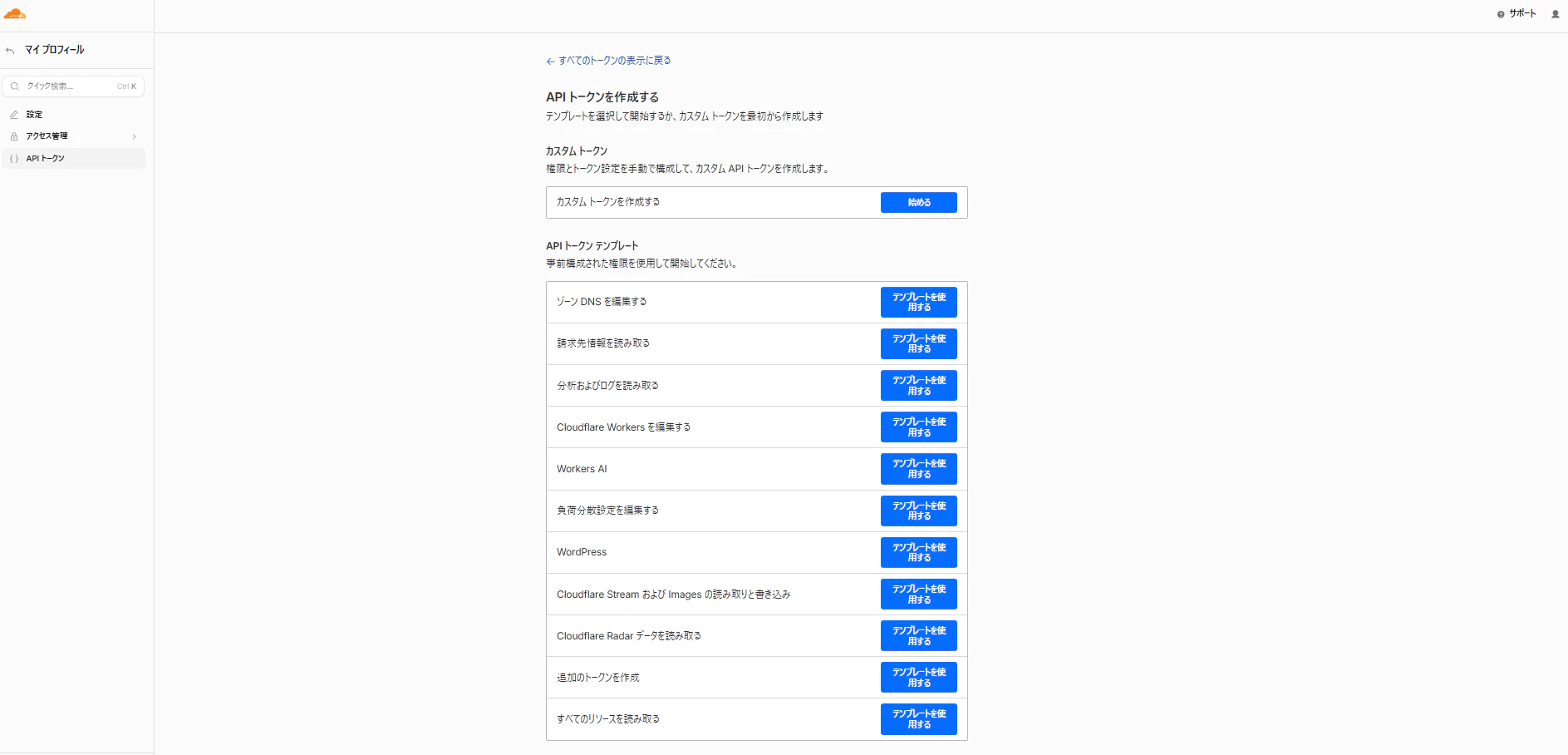
Task: Open the user account icon menu
Action: click(x=1556, y=14)
